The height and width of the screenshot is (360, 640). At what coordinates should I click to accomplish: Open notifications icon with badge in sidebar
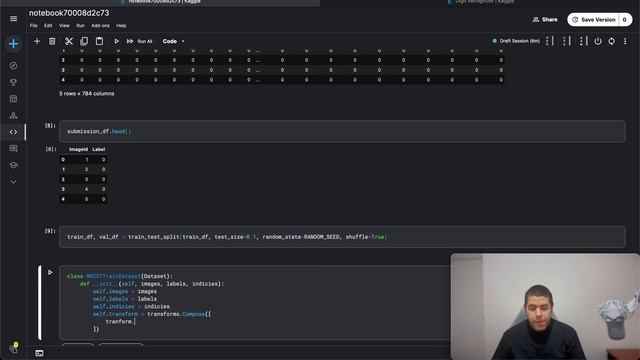(13, 348)
